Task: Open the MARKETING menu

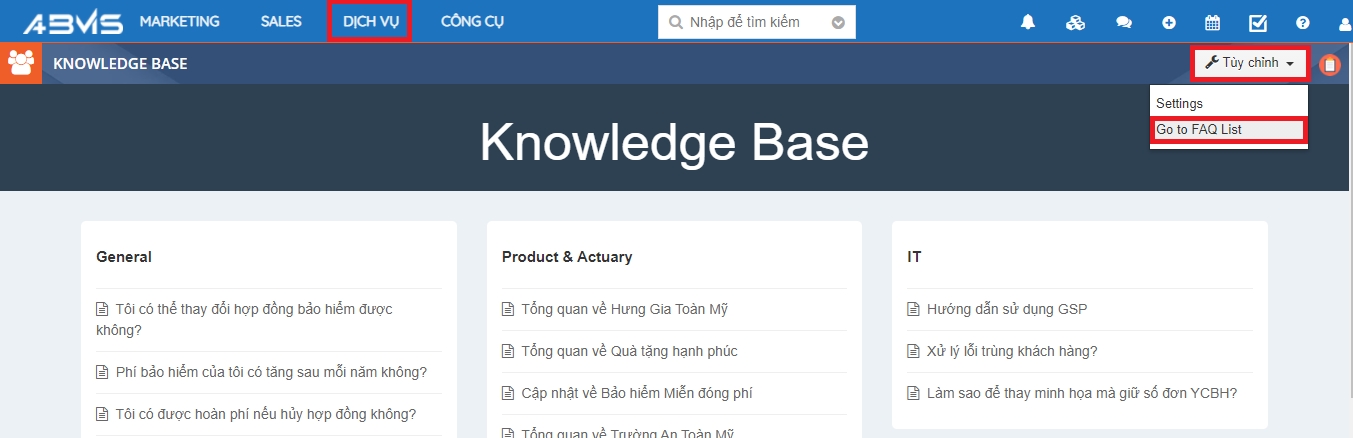Action: point(180,22)
